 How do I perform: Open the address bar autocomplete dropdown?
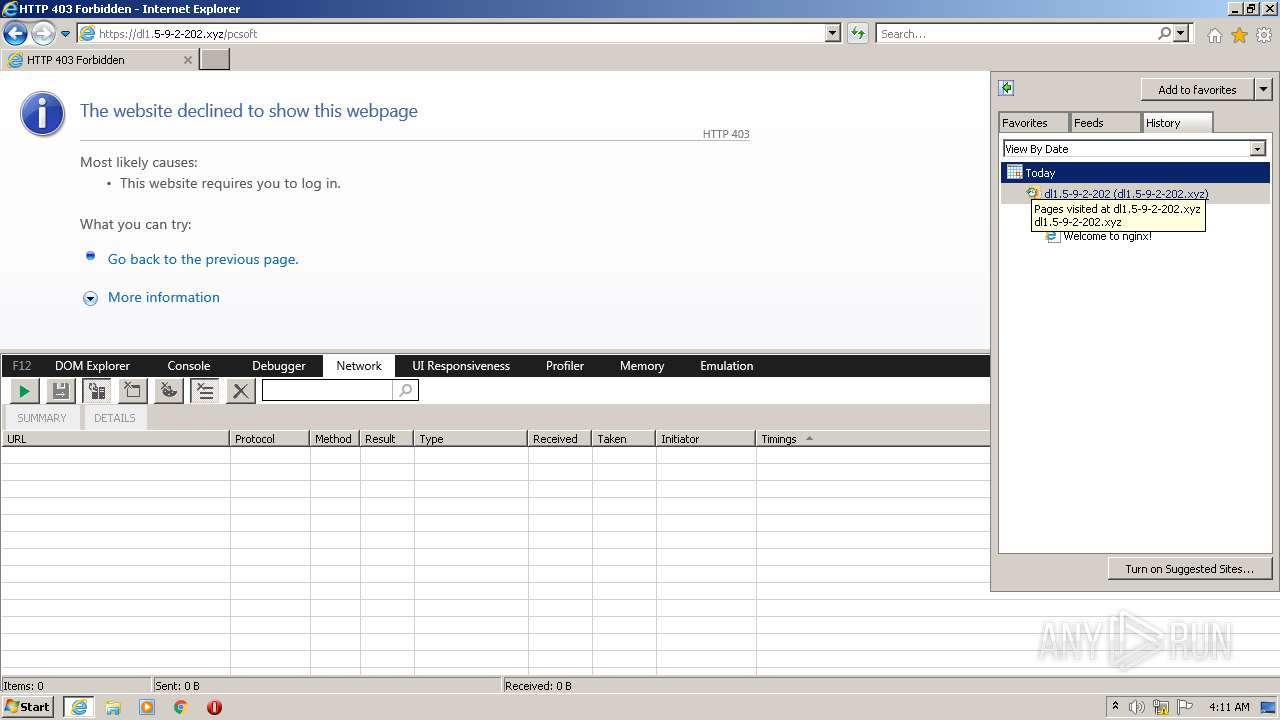pyautogui.click(x=833, y=33)
